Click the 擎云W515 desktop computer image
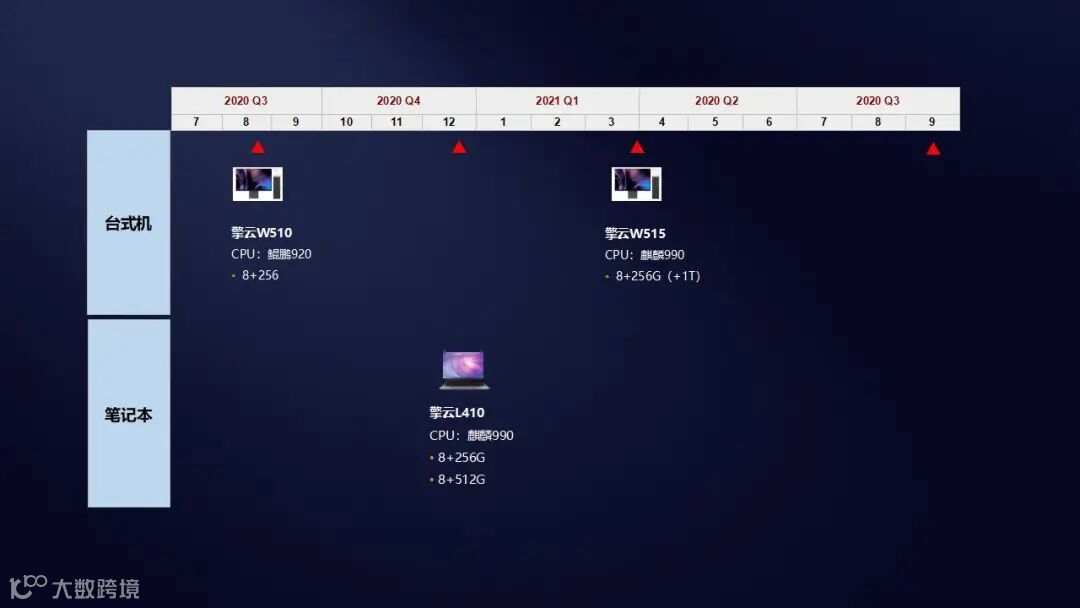 point(636,184)
